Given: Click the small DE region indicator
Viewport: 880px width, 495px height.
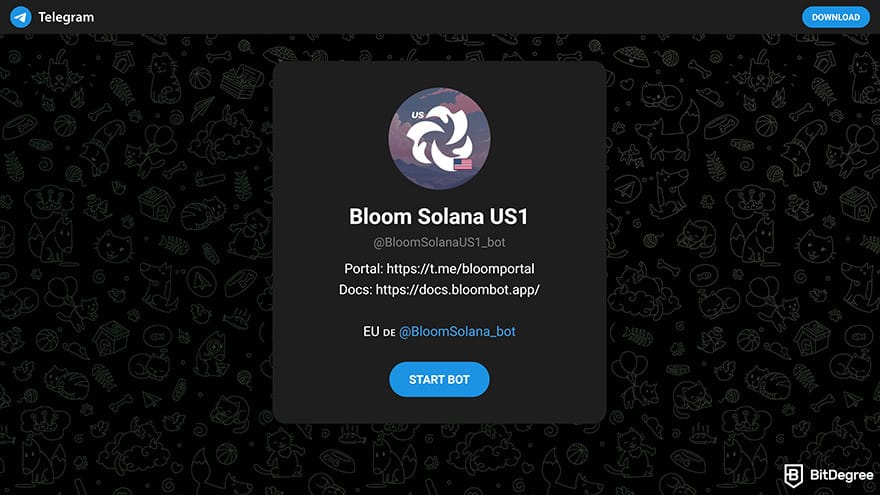Looking at the screenshot, I should click(389, 333).
